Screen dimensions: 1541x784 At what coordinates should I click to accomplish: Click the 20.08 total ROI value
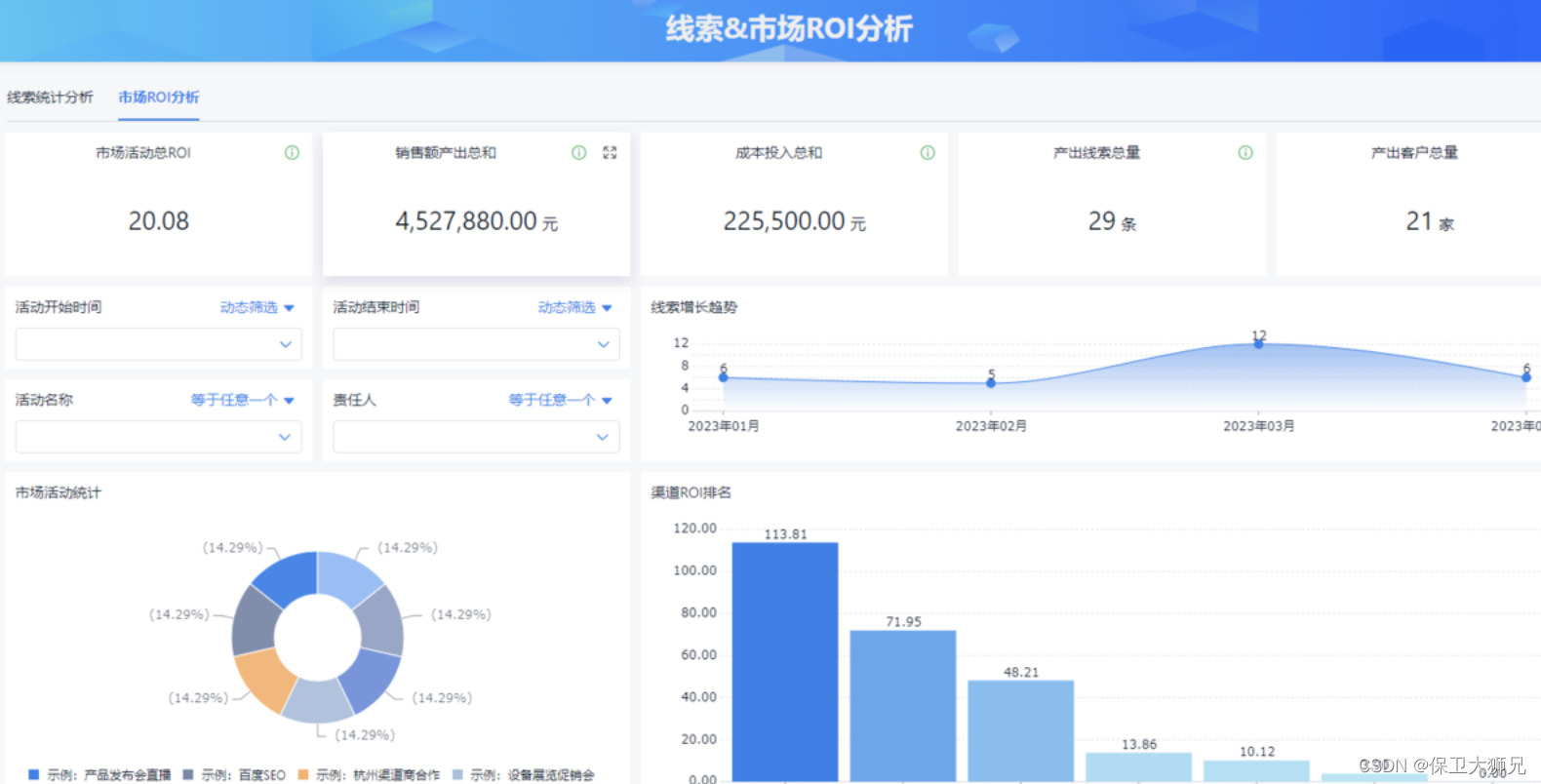click(158, 221)
